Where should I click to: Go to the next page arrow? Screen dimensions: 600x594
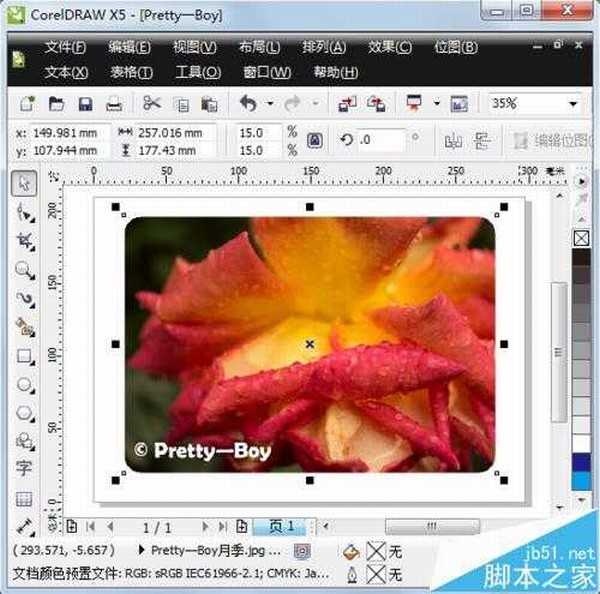pos(206,526)
